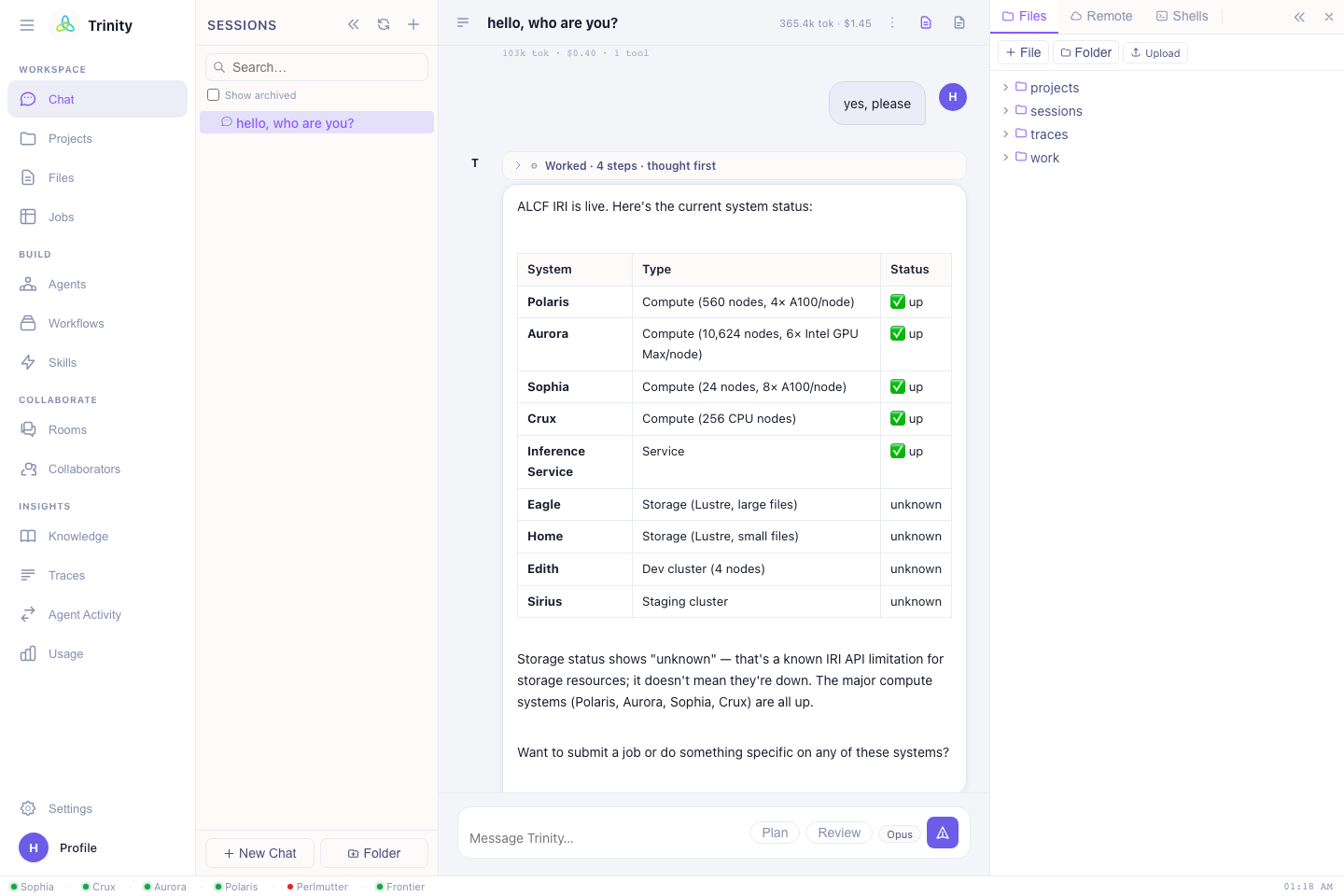Click the Rooms icon in Collaborate
Image resolution: width=1344 pixels, height=896 pixels.
28,429
